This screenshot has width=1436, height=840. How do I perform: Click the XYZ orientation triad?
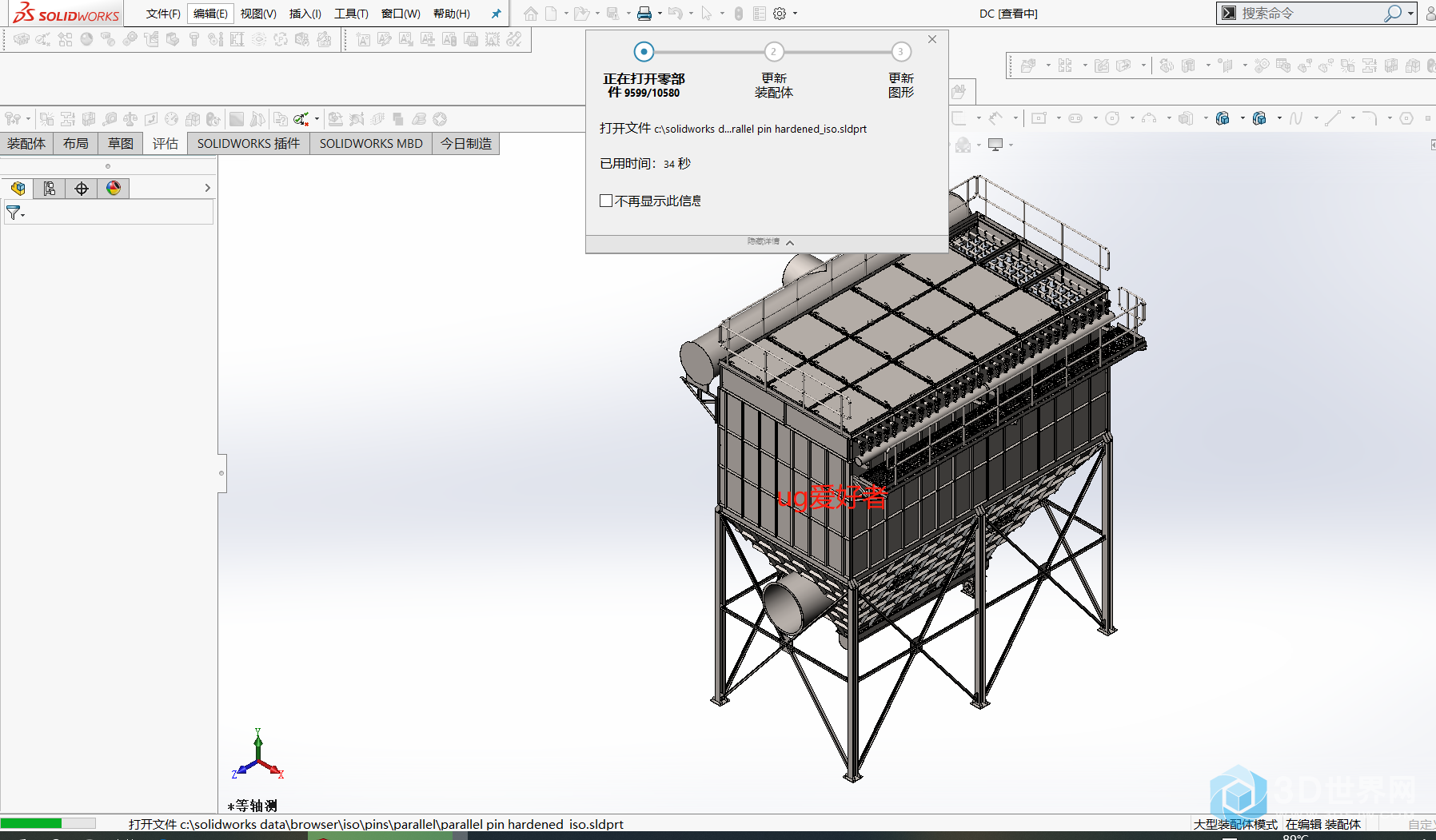point(257,754)
